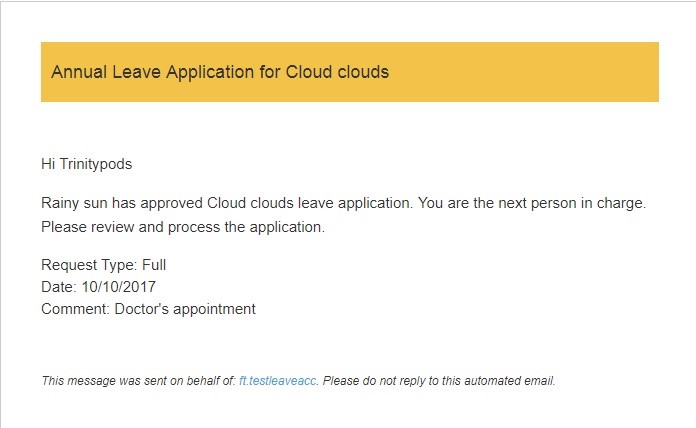This screenshot has width=696, height=428.
Task: Click the word 'Trinitypods' in the greeting
Action: point(96,164)
